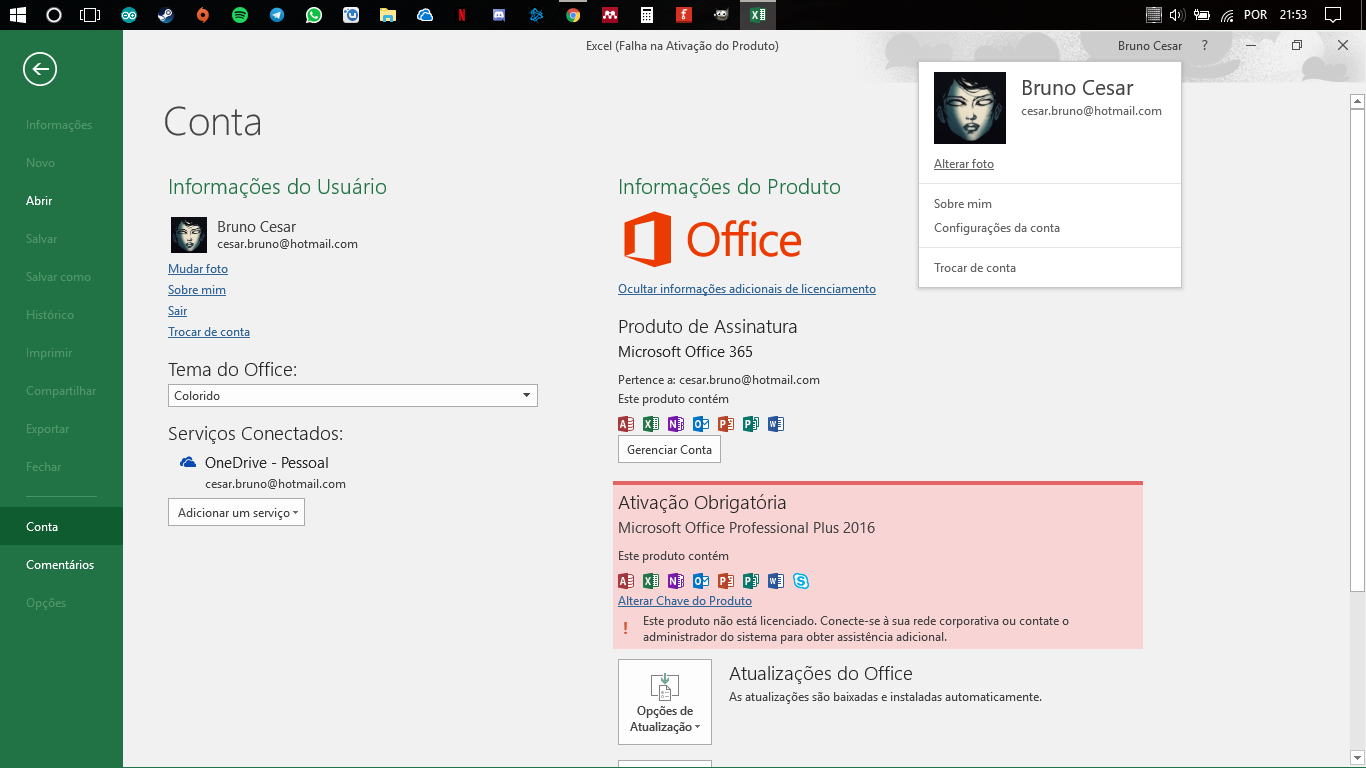Viewport: 1366px width, 768px height.
Task: Click the Word icon under Office Professional Plus 2016
Action: coord(776,581)
